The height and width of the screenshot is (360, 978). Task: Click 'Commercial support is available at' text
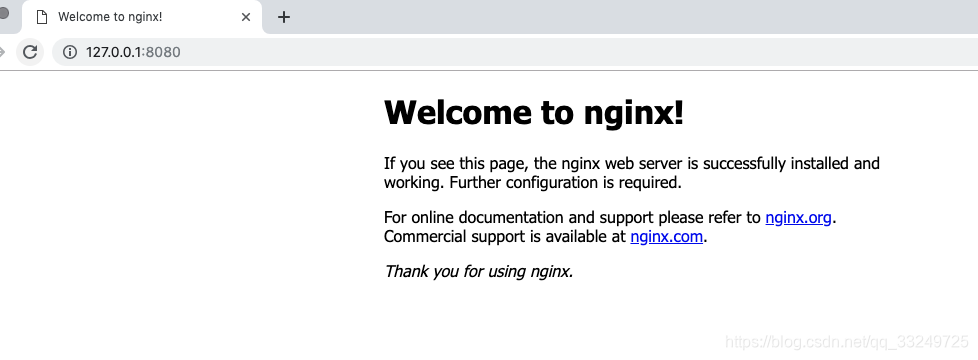tap(505, 237)
